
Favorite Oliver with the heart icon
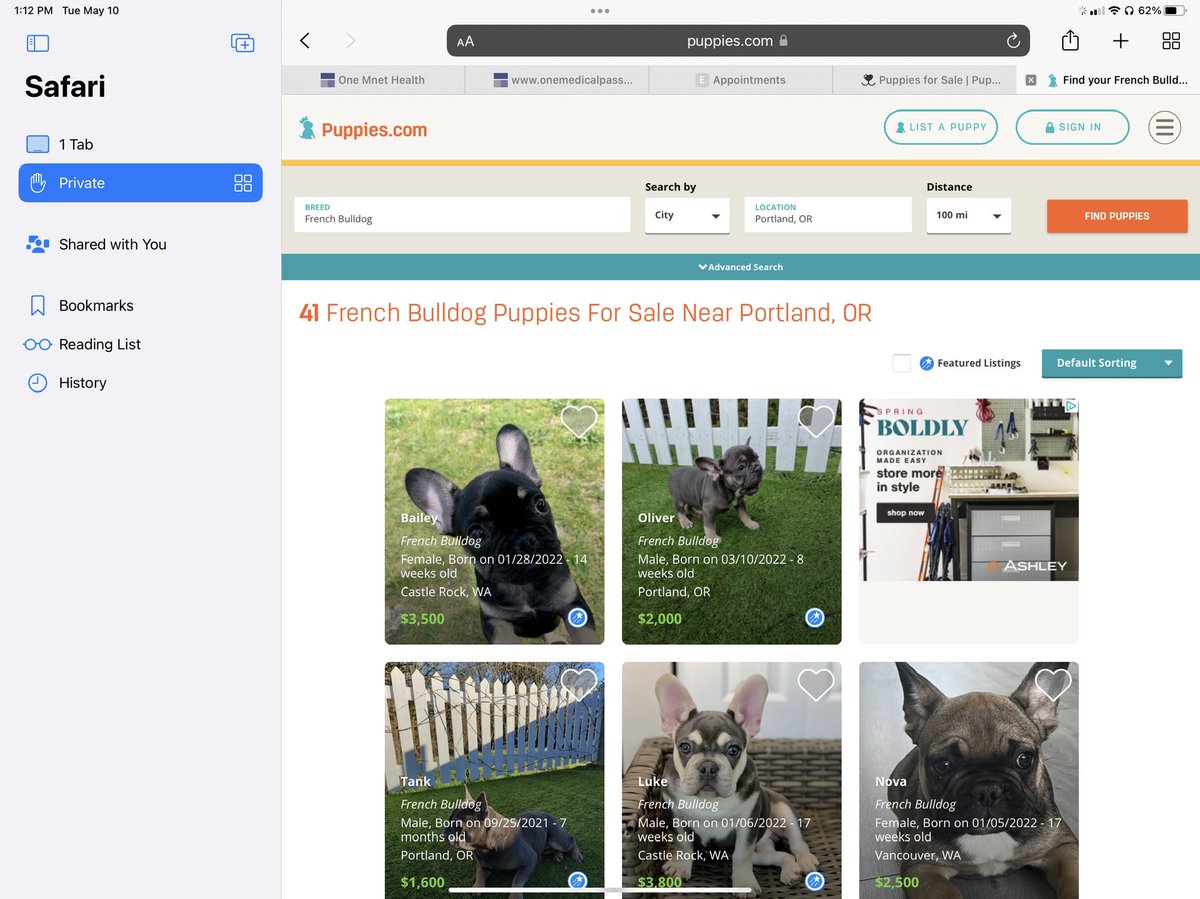coord(816,421)
